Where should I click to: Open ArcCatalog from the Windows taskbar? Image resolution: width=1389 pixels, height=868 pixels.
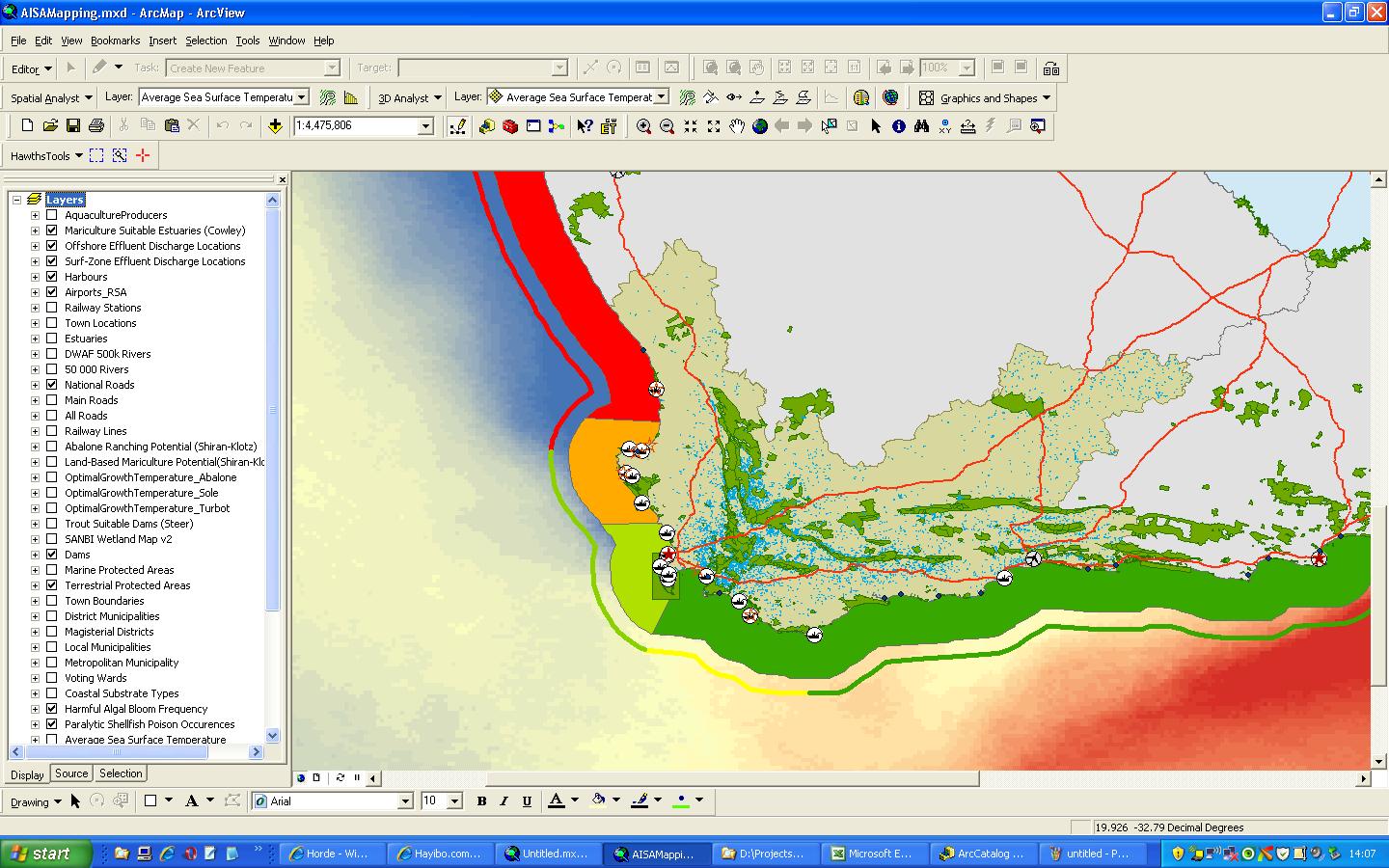[983, 854]
